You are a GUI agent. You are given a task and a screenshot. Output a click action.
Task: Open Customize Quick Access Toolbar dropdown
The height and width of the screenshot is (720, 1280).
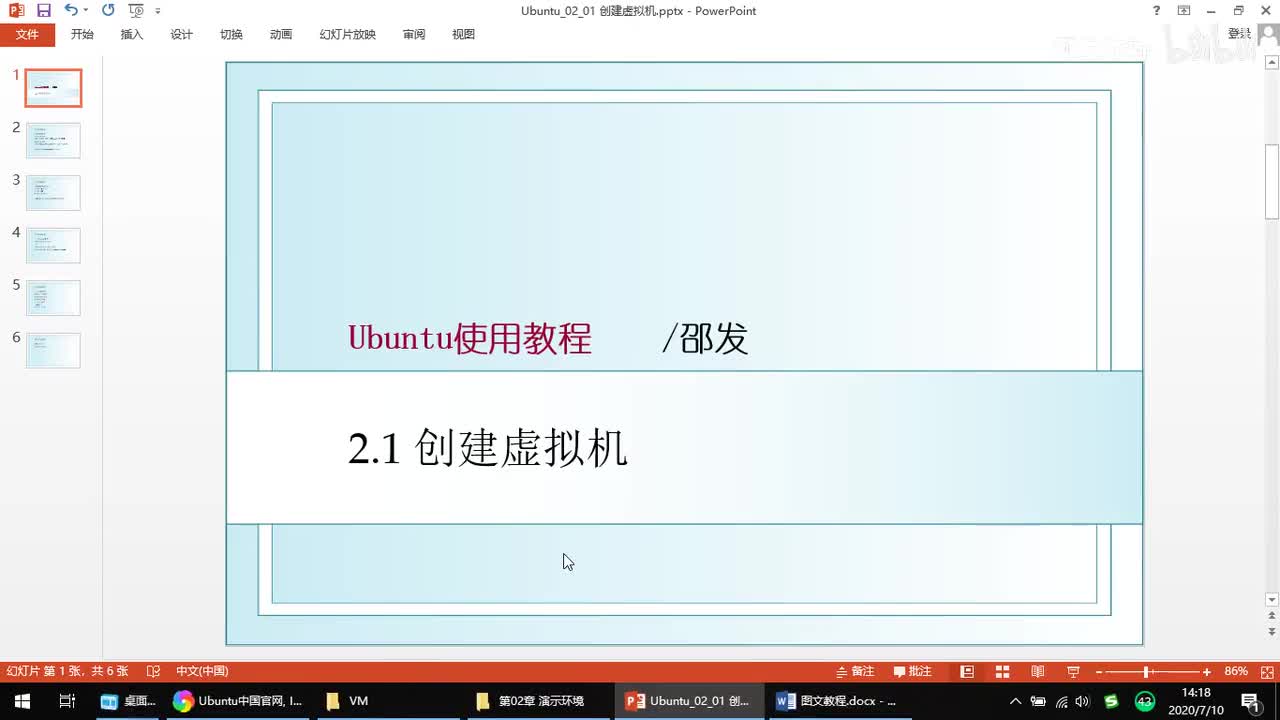click(158, 10)
